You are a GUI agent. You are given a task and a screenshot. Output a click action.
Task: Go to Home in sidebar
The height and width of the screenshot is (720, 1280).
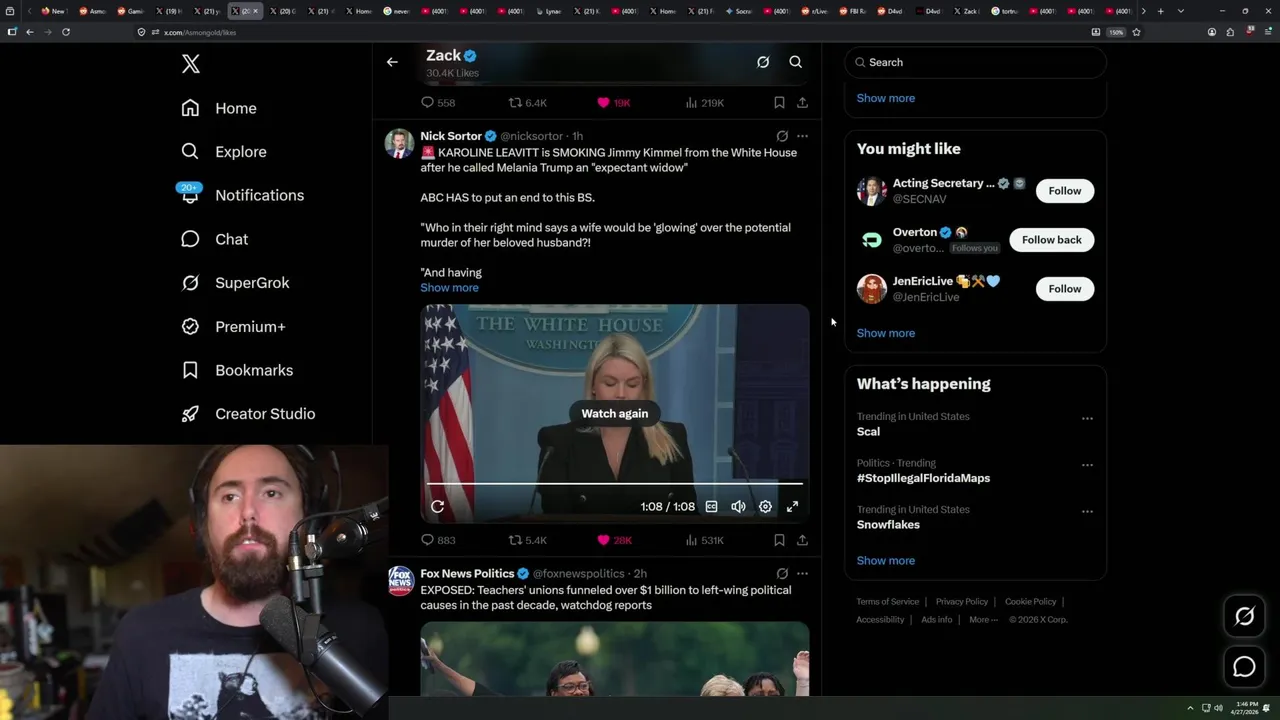click(x=219, y=108)
